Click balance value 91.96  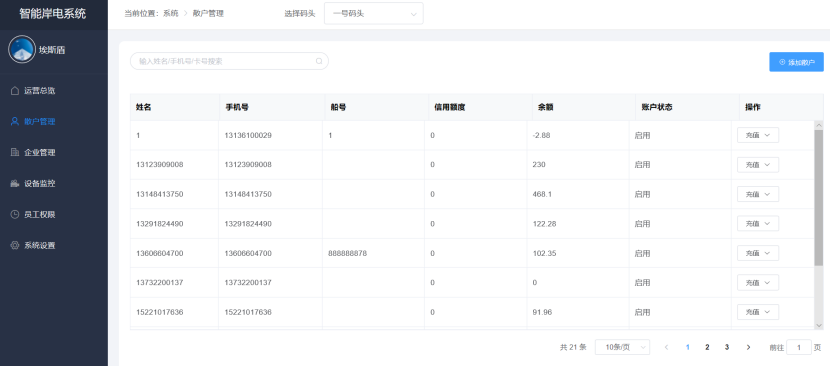[542, 312]
